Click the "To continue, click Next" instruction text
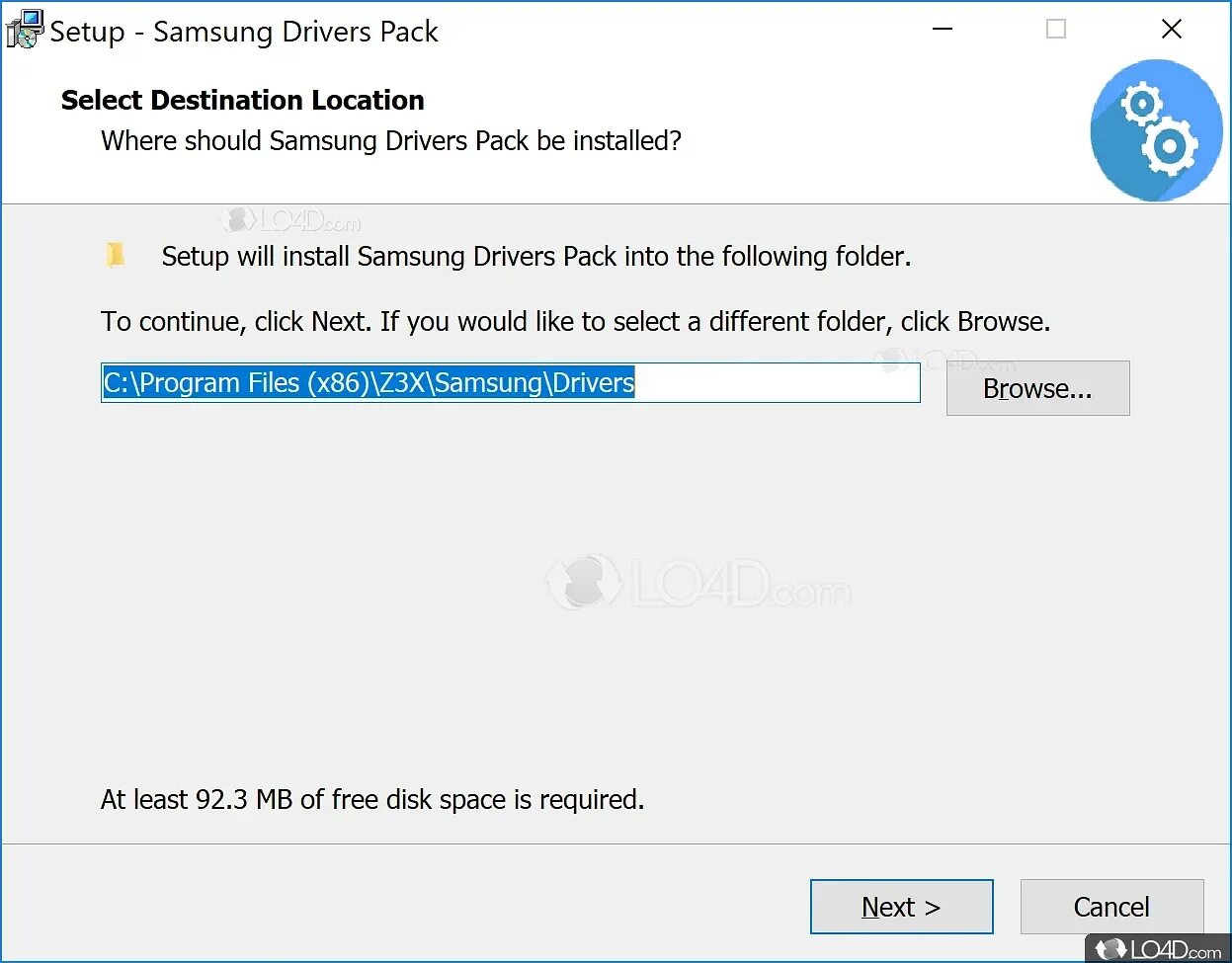Viewport: 1232px width, 963px height. [x=575, y=322]
